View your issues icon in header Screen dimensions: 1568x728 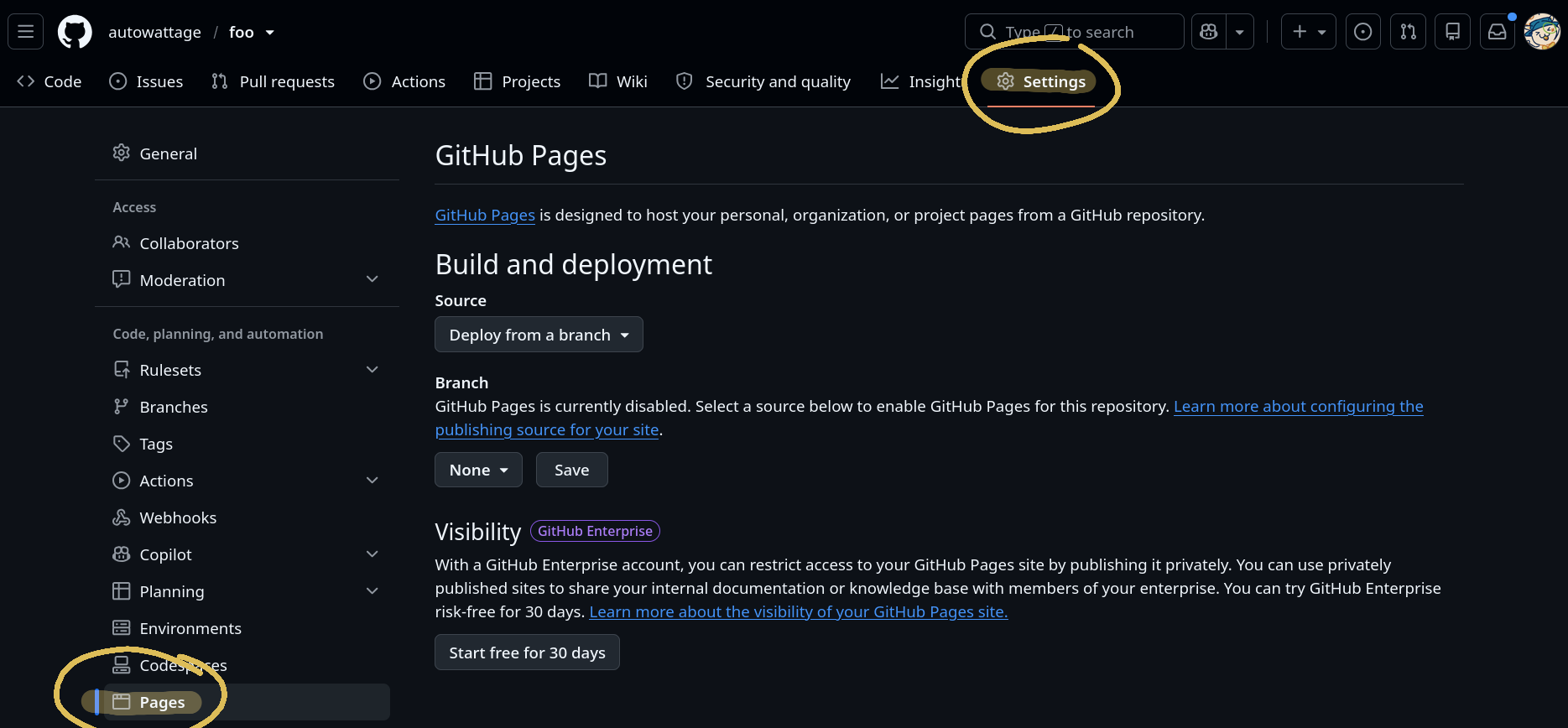[x=1363, y=32]
